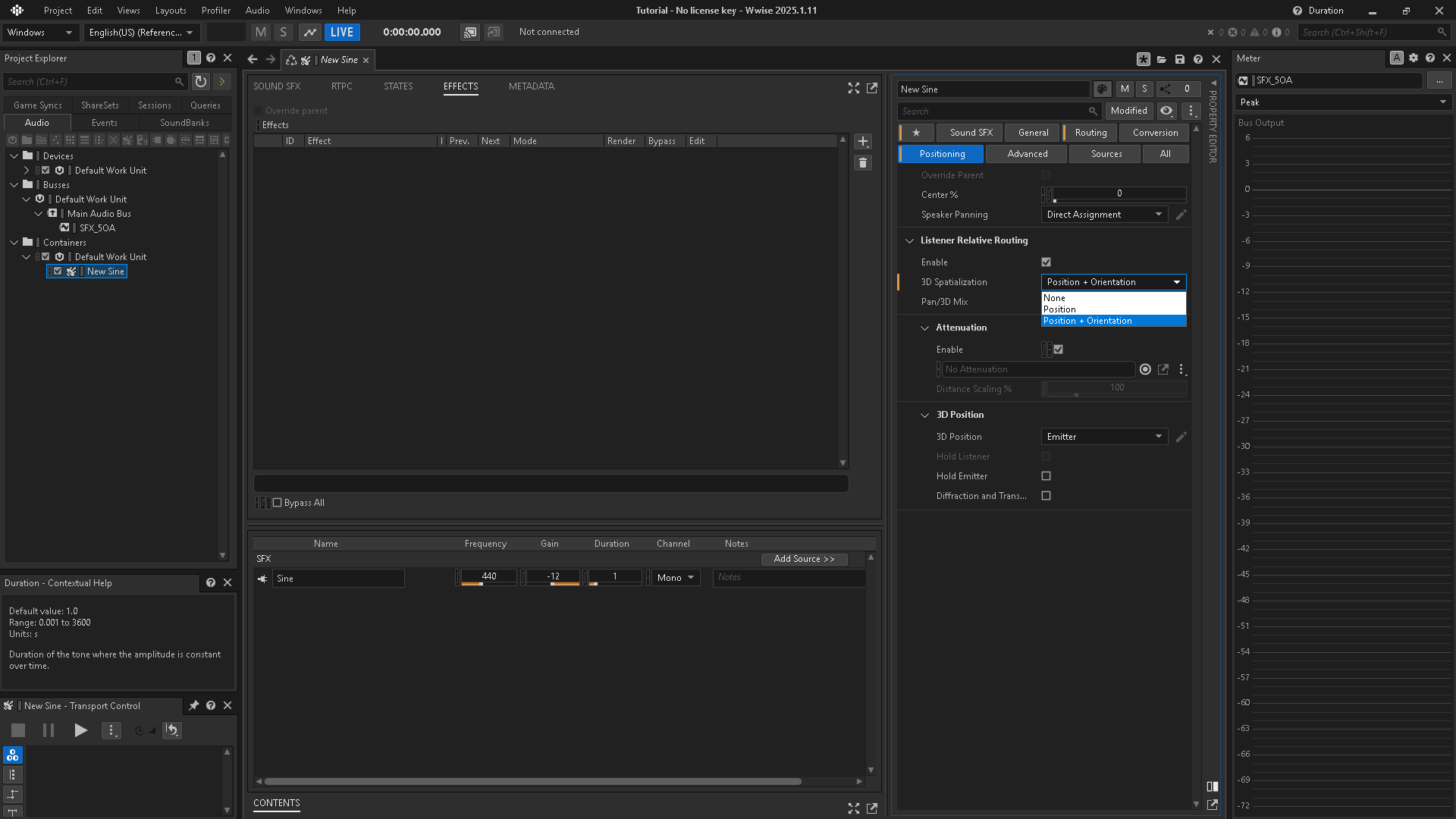The image size is (1456, 819).
Task: Navigate back with the left arrow
Action: (253, 59)
